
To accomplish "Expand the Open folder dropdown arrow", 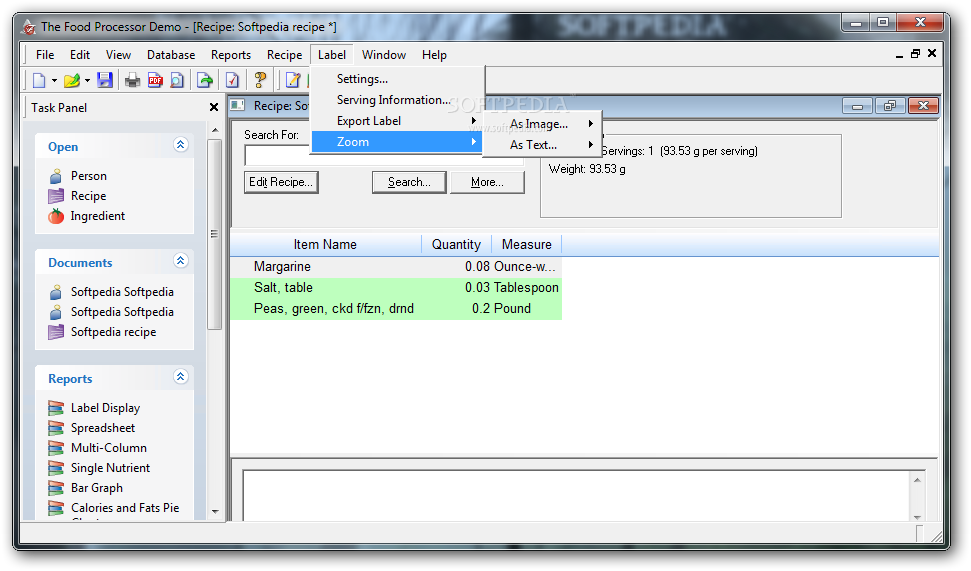I will 87,81.
